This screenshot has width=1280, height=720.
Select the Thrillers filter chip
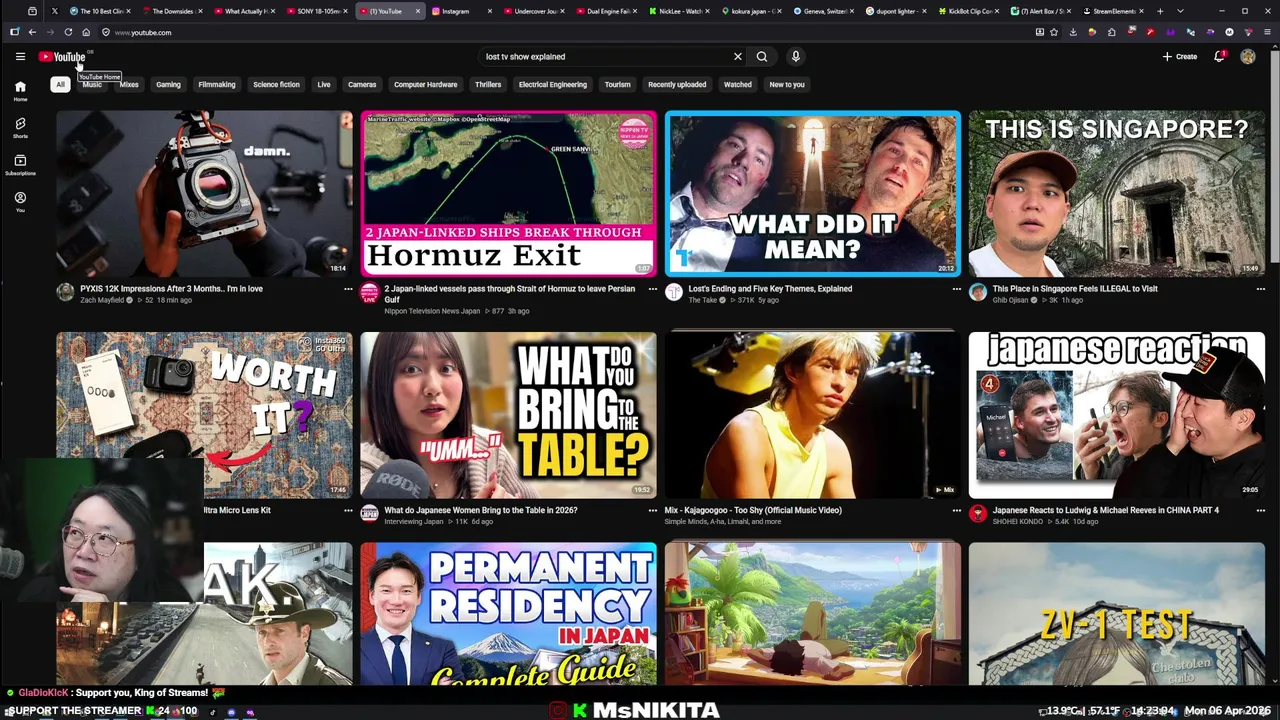pyautogui.click(x=488, y=85)
